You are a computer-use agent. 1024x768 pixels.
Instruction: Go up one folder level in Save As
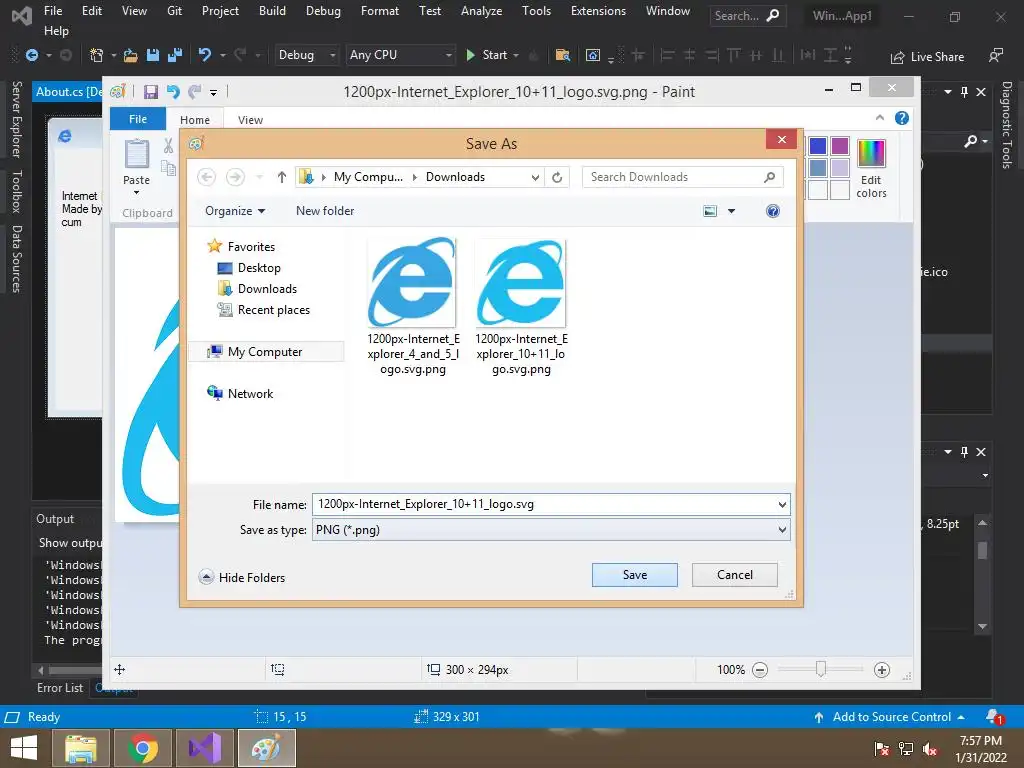point(281,177)
